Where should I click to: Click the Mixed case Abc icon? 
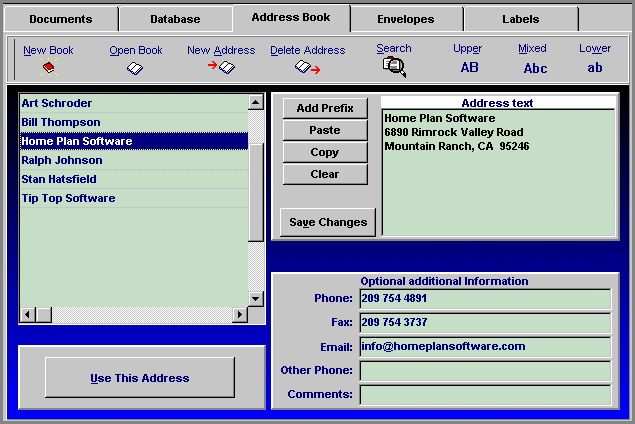pos(535,68)
